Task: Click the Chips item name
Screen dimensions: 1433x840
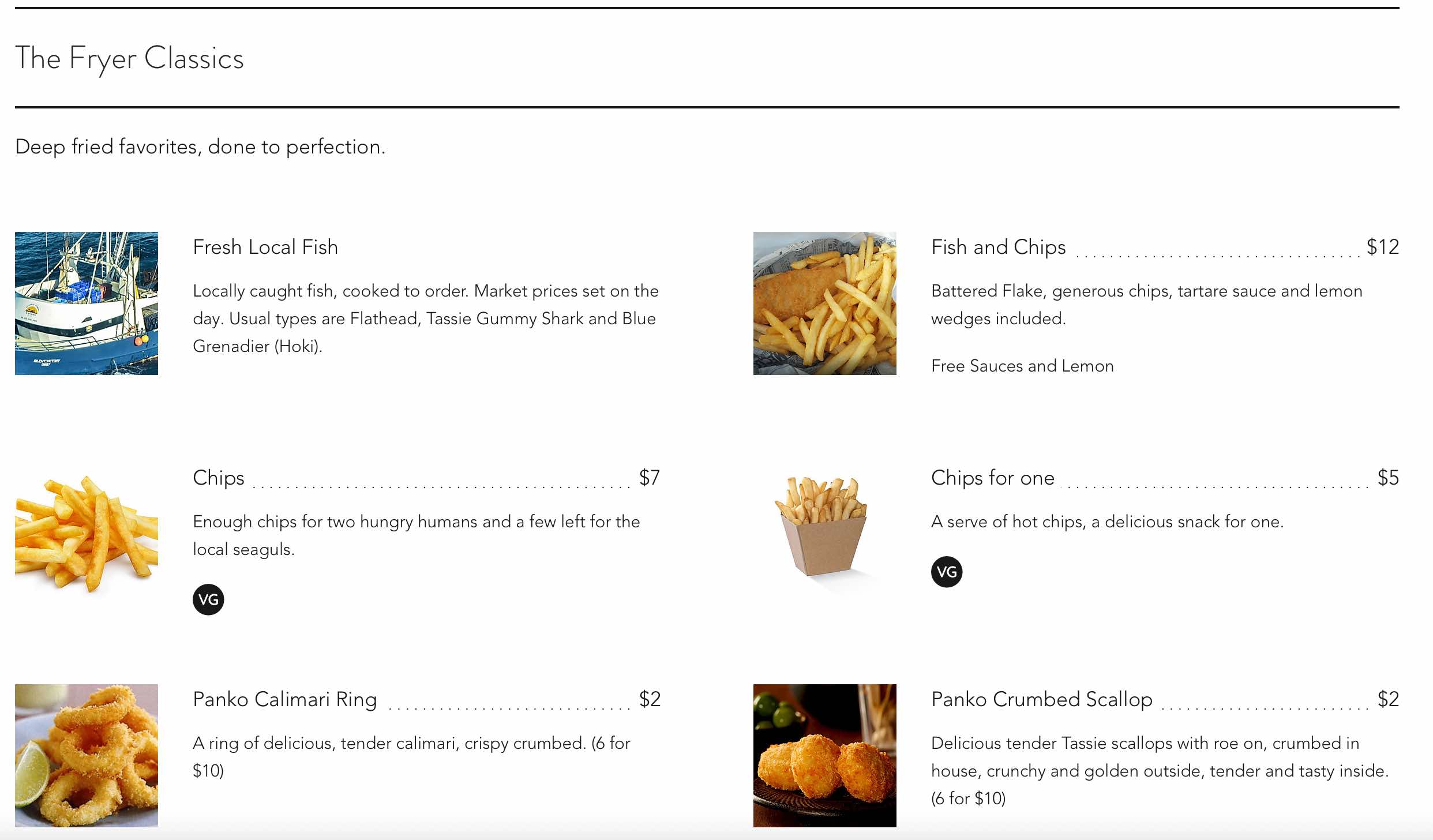Action: coord(219,478)
